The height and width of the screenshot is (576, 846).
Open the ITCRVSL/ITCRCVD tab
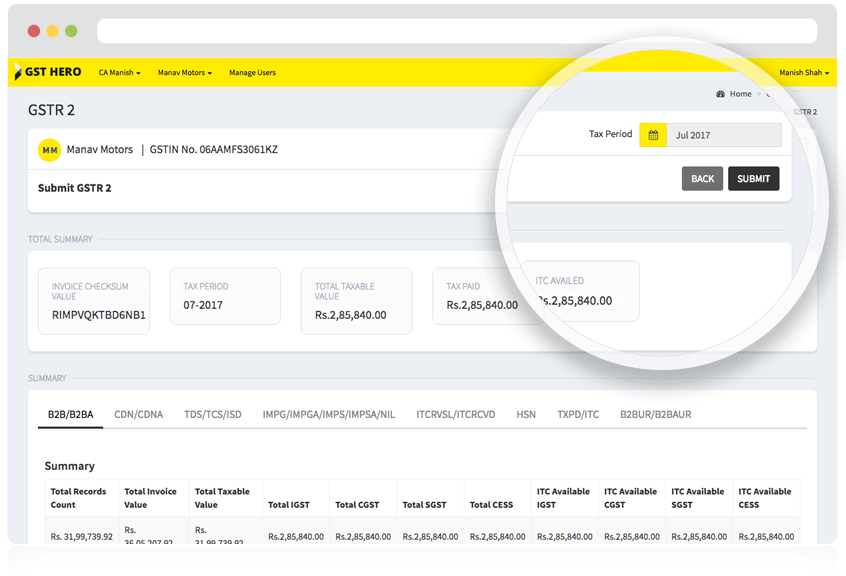click(x=455, y=414)
